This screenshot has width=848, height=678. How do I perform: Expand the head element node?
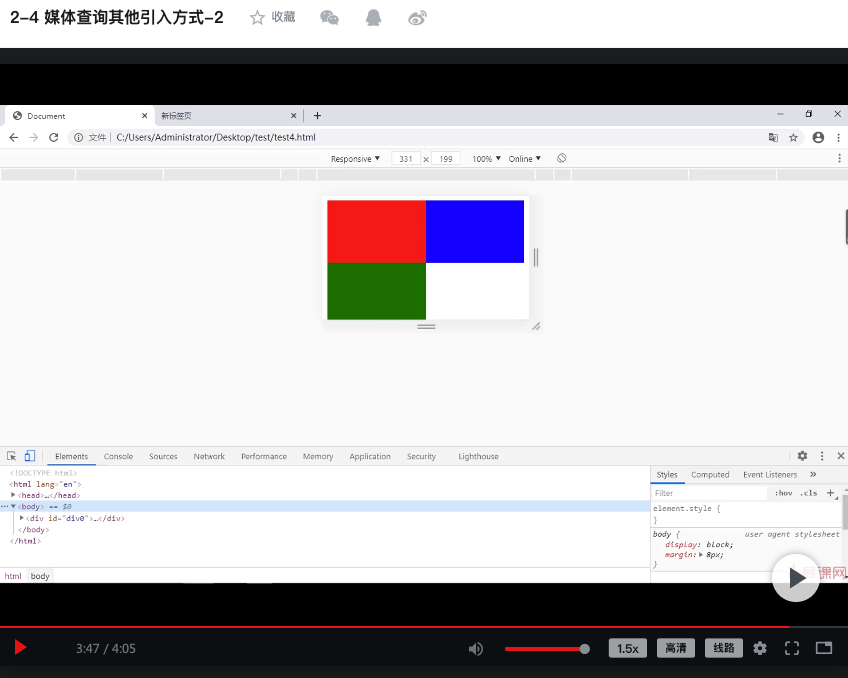click(x=13, y=495)
